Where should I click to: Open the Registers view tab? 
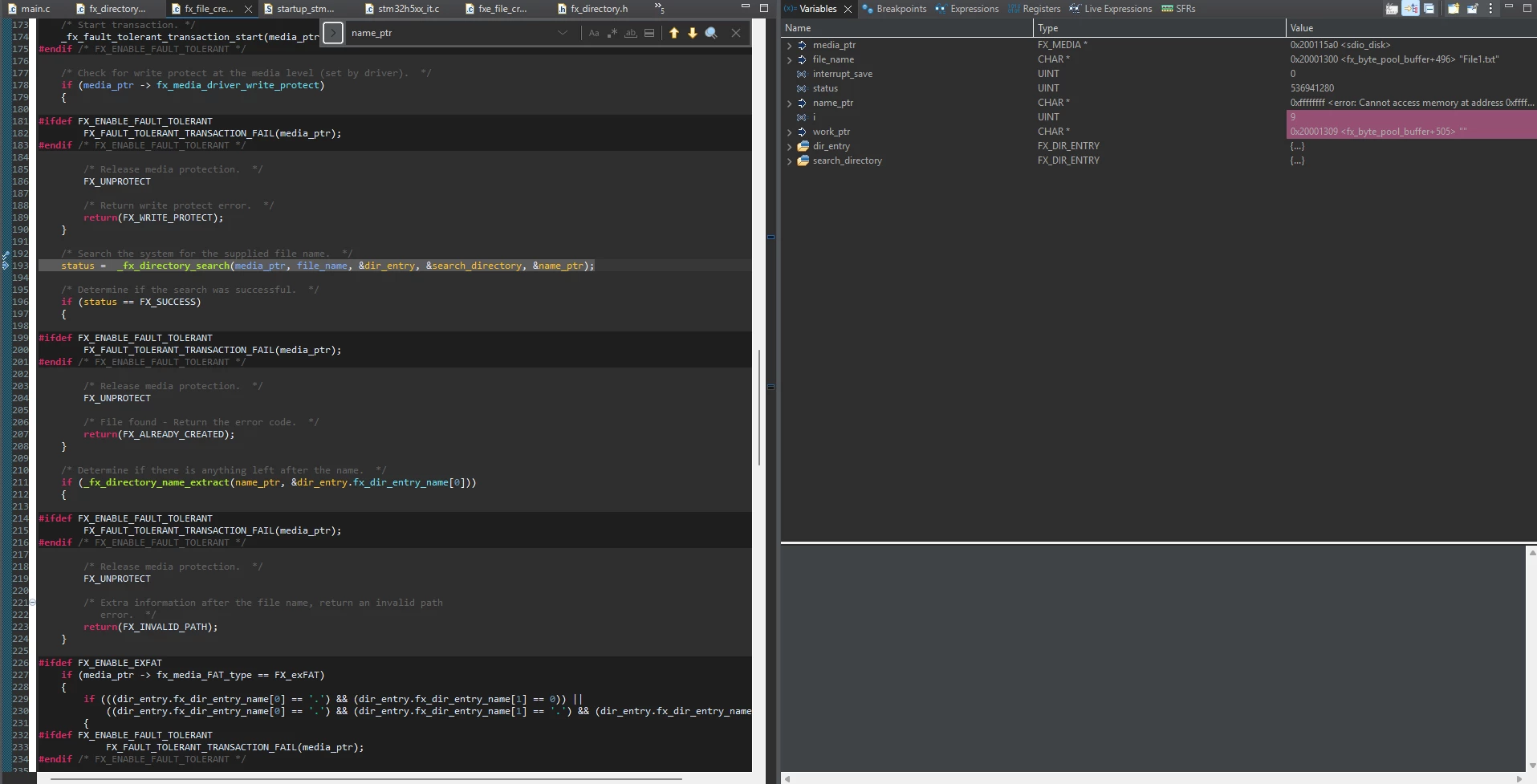pos(1035,9)
